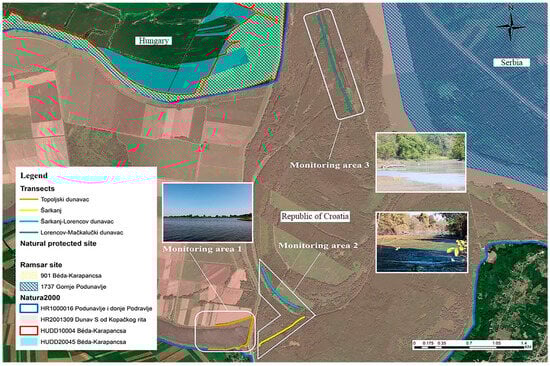
Task: Click the blue Šarkanj-Lorencov line symbol
Action: [x=29, y=221]
